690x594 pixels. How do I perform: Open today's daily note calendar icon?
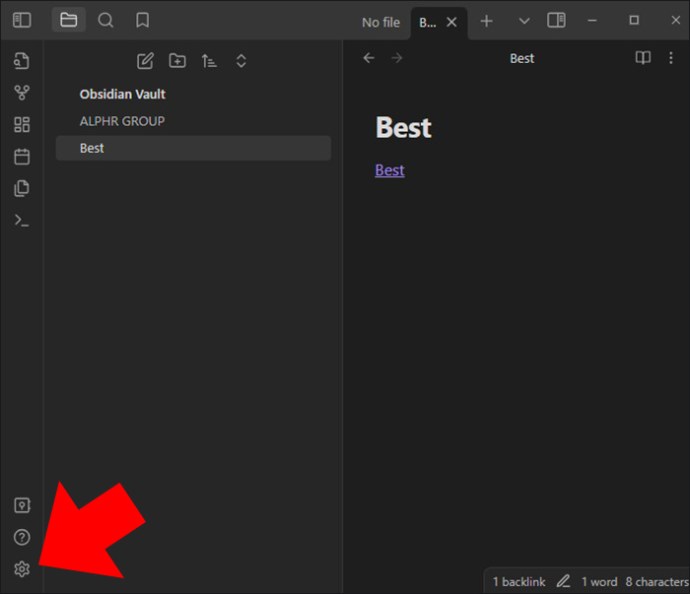[x=22, y=157]
